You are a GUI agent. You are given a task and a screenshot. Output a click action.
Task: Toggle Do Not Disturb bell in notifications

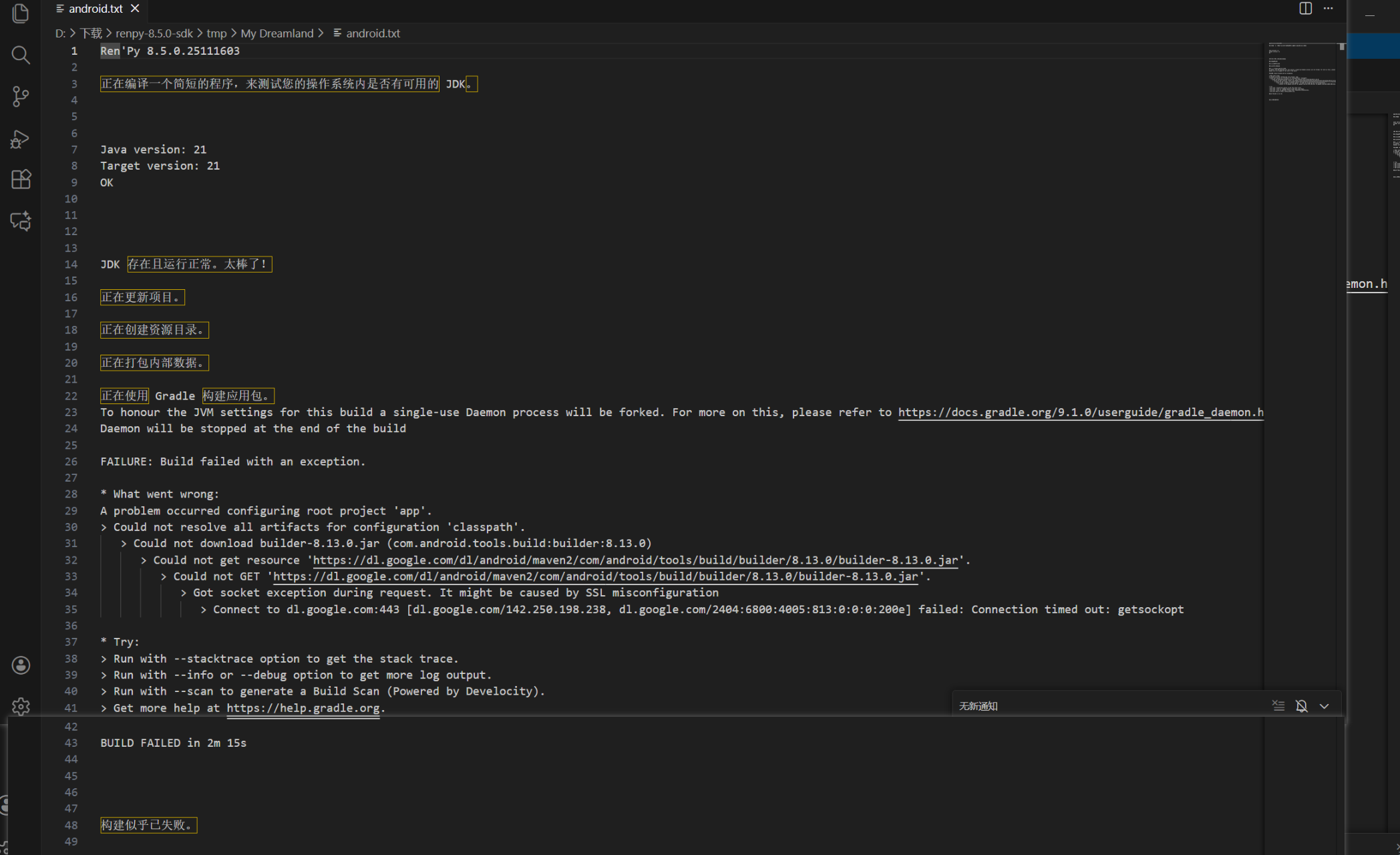point(1301,706)
